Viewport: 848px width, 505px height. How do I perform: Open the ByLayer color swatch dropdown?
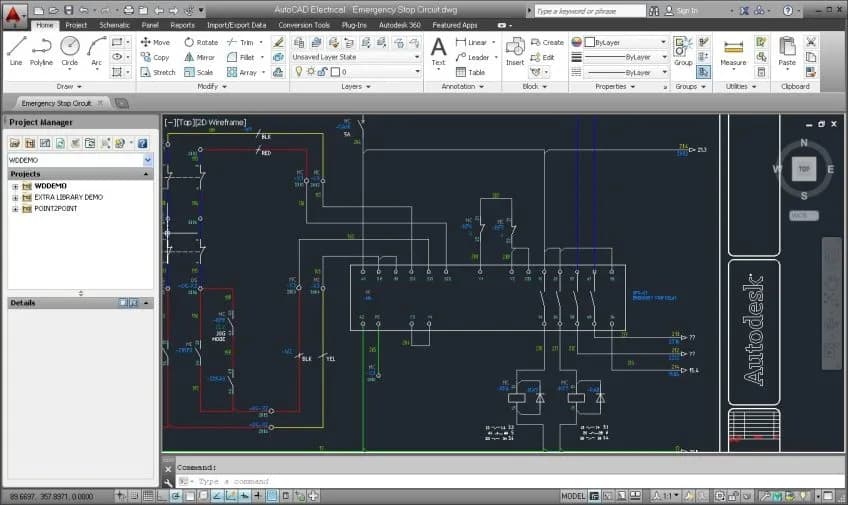coord(620,43)
